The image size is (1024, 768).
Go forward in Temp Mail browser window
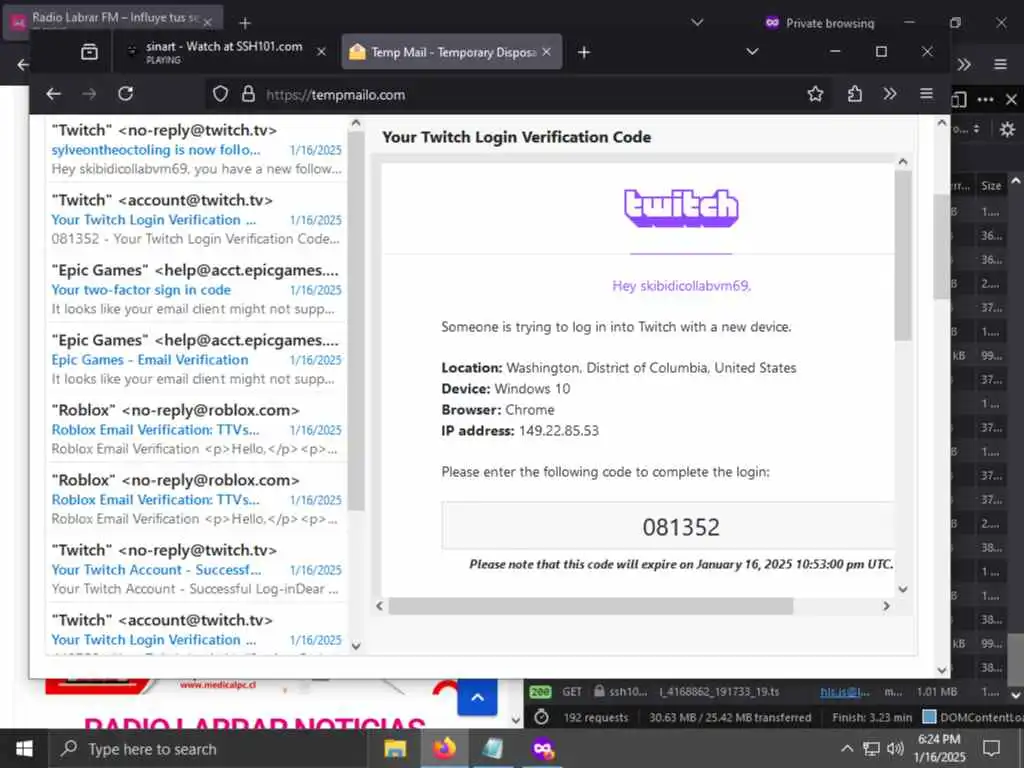click(89, 94)
